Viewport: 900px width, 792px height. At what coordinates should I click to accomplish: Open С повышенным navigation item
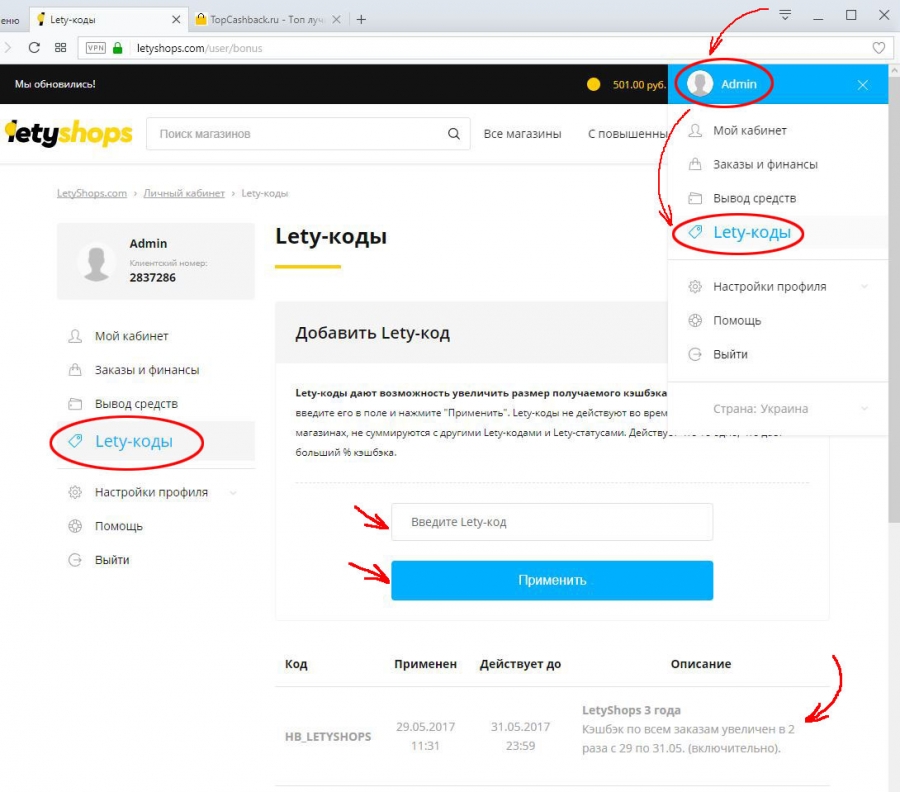tap(627, 134)
